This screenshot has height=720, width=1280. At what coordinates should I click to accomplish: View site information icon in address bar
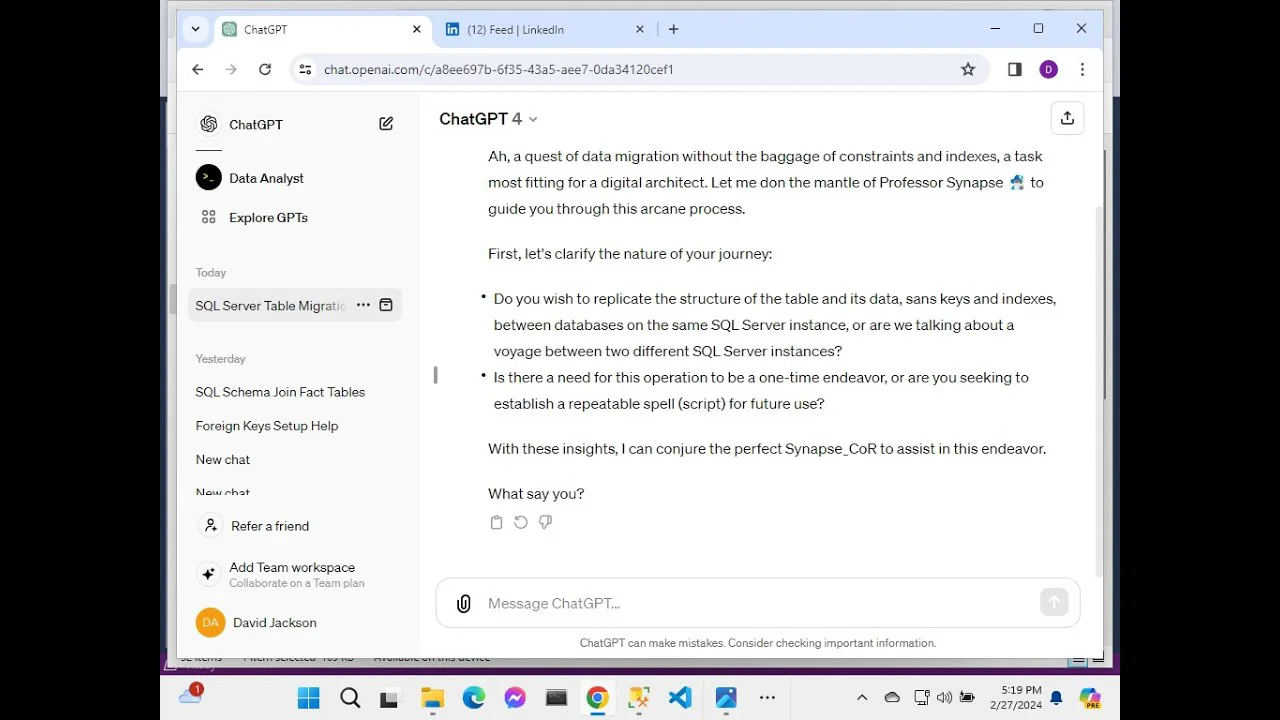(305, 69)
